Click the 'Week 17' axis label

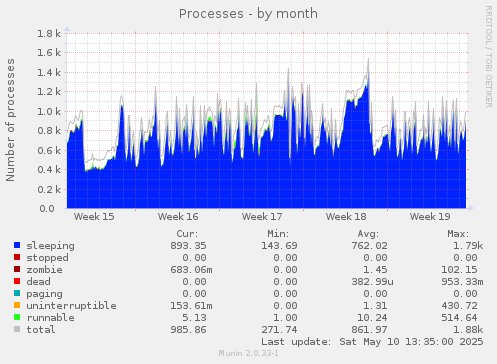tap(262, 217)
